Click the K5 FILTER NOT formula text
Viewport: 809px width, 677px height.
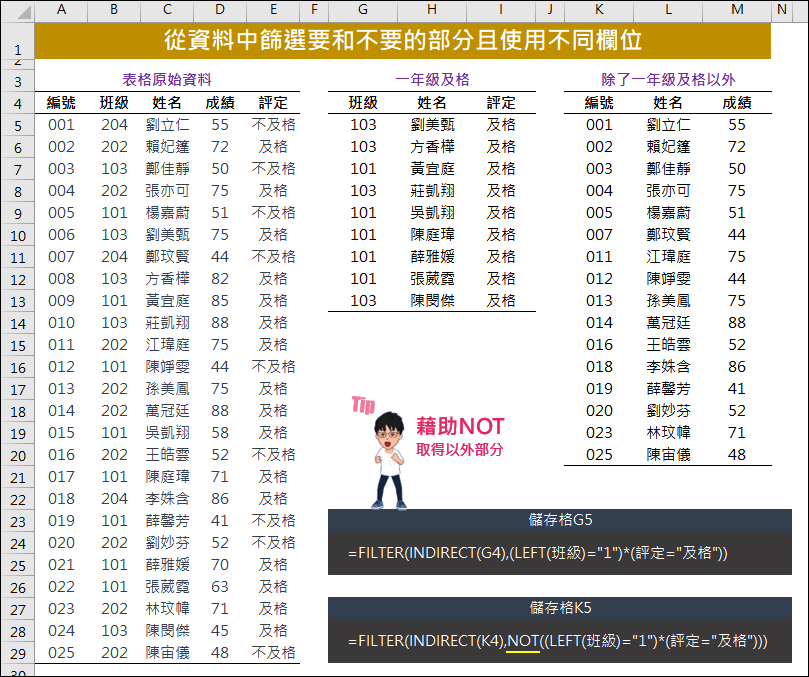pos(557,641)
